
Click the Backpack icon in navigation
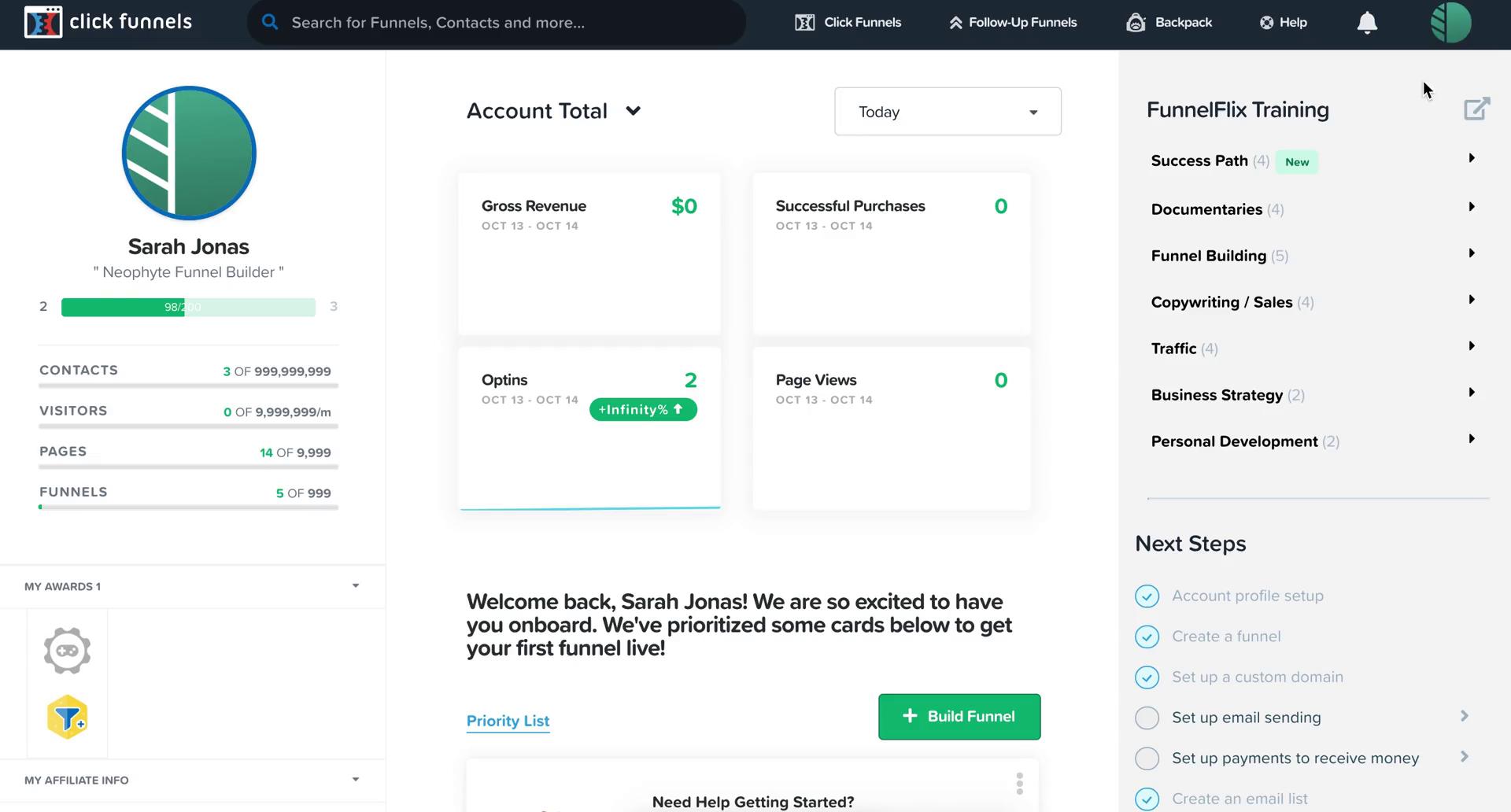(1136, 22)
